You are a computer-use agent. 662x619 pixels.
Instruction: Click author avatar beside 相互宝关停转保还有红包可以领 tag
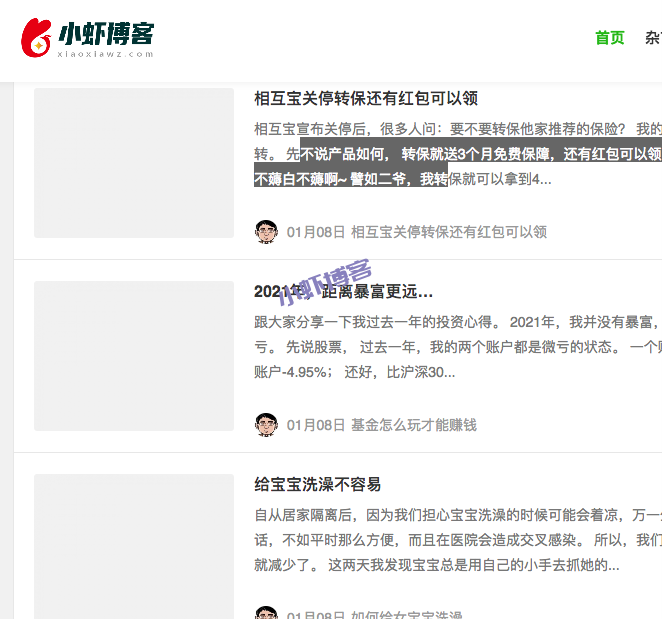coord(266,232)
